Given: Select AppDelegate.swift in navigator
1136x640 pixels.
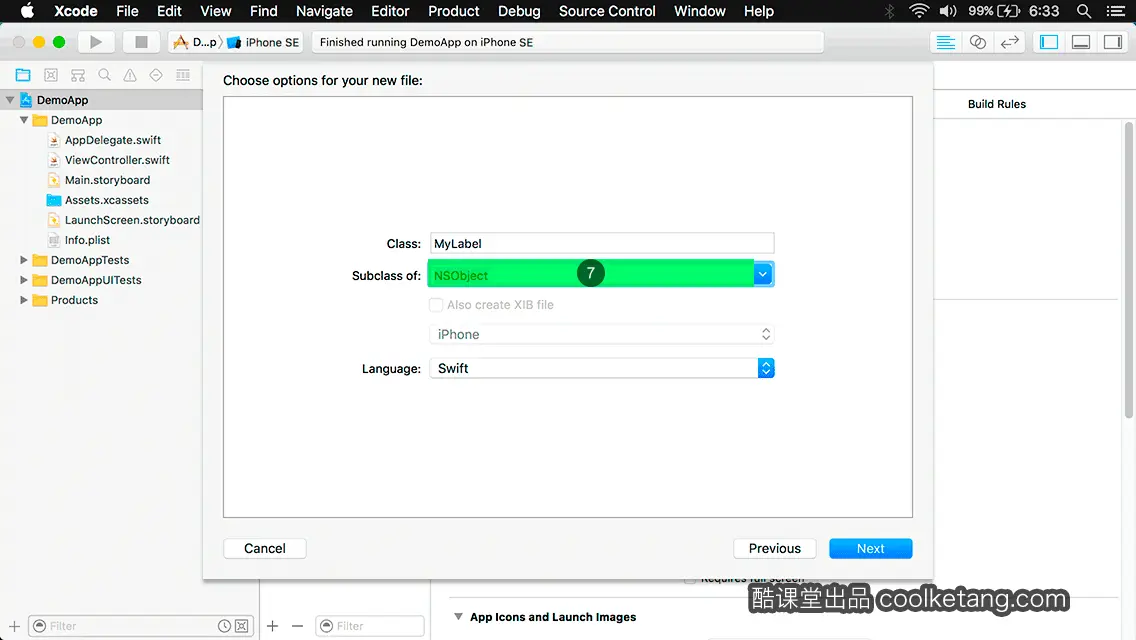Looking at the screenshot, I should 112,140.
